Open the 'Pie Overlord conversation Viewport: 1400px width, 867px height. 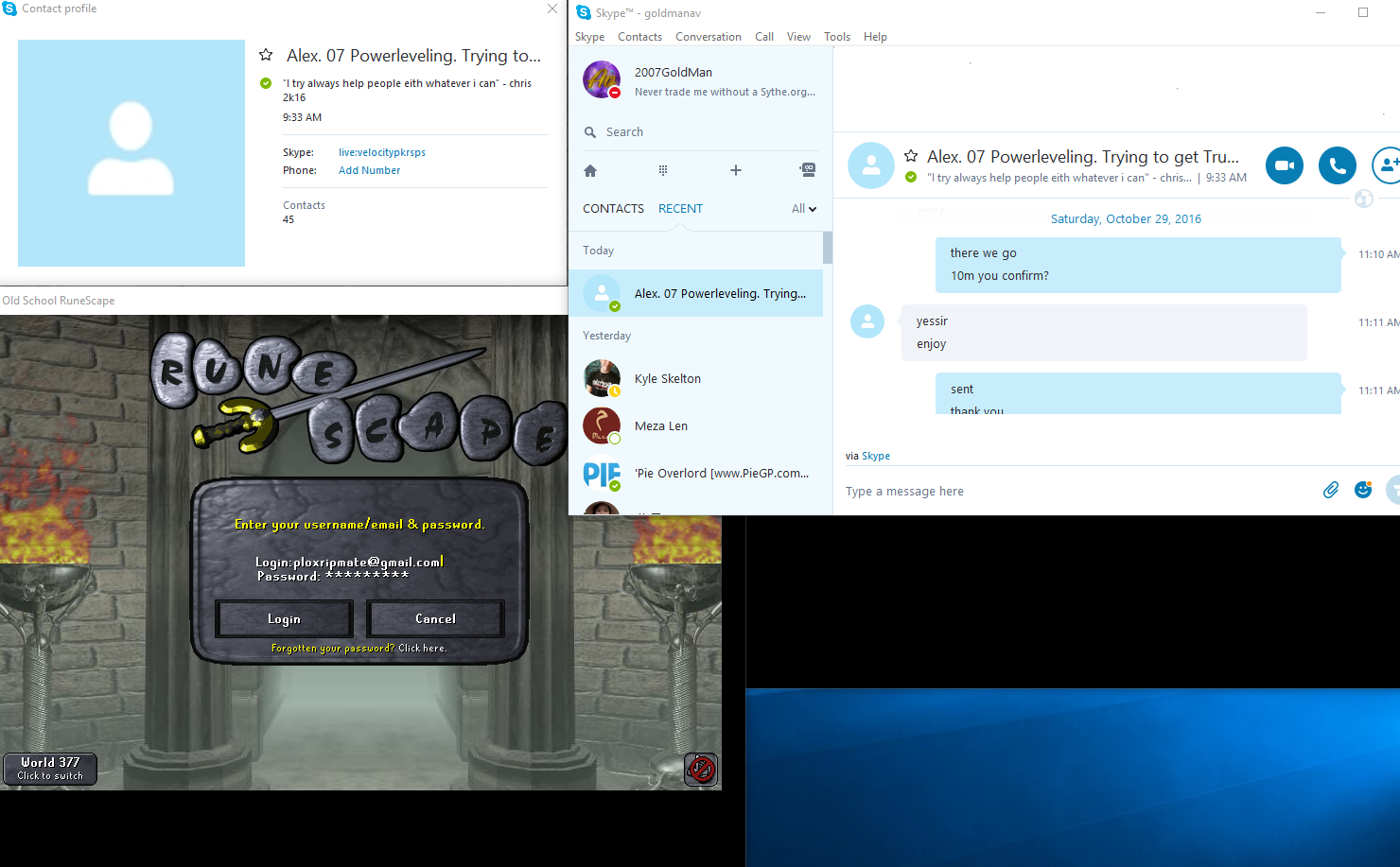[695, 473]
